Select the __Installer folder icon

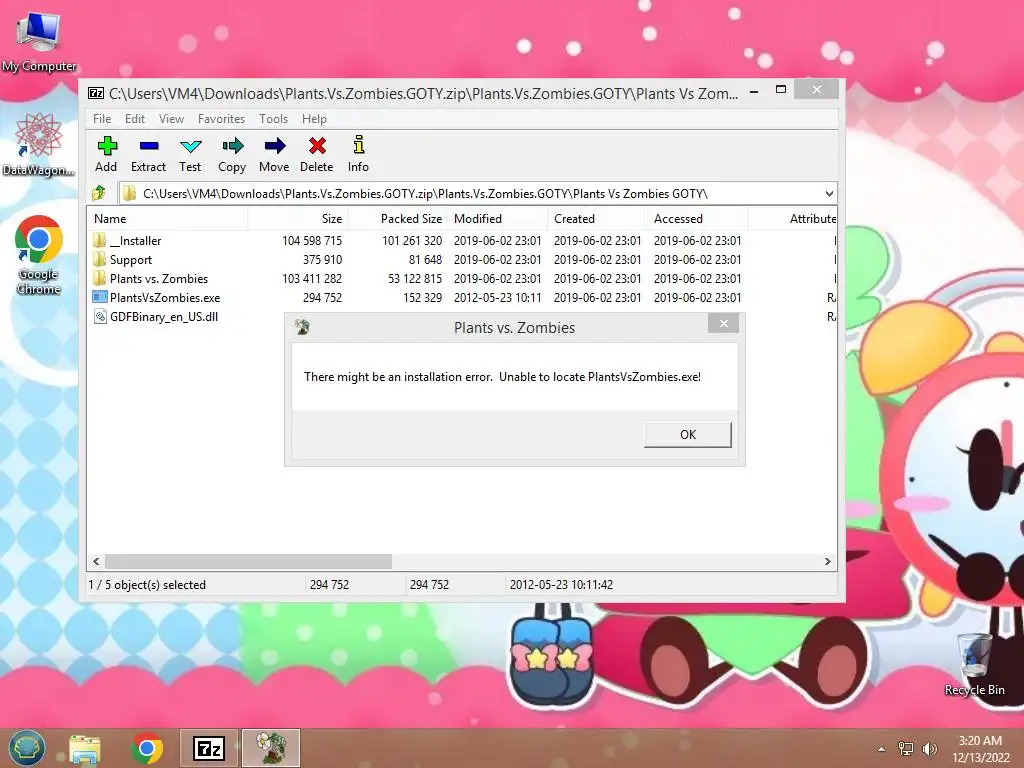(x=99, y=240)
